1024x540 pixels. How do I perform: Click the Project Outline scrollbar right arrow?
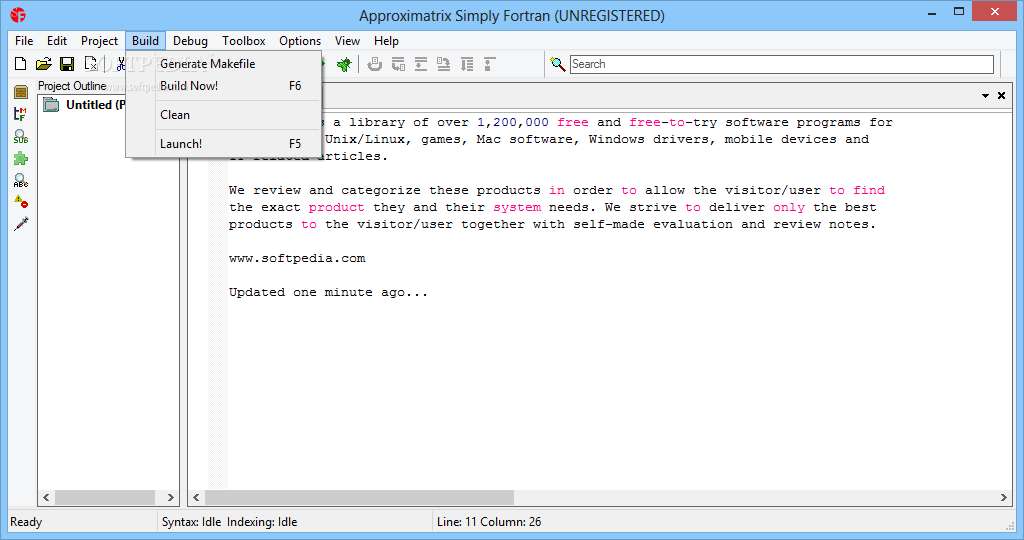(x=170, y=498)
